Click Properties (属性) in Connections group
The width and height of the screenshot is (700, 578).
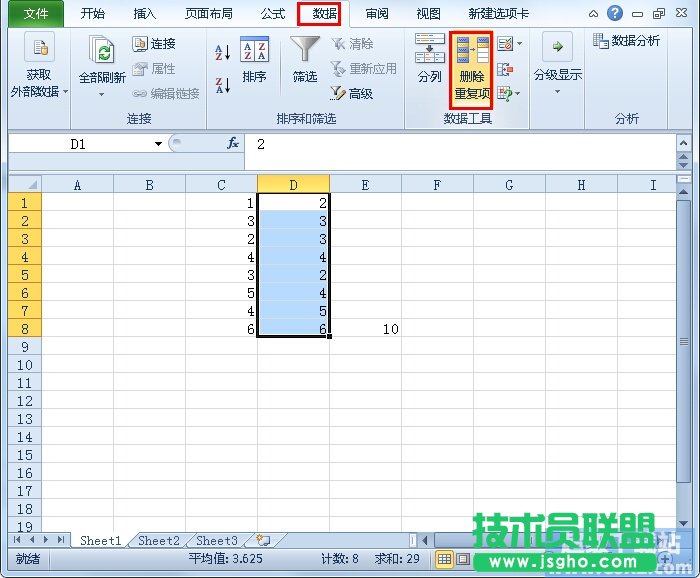pyautogui.click(x=154, y=69)
